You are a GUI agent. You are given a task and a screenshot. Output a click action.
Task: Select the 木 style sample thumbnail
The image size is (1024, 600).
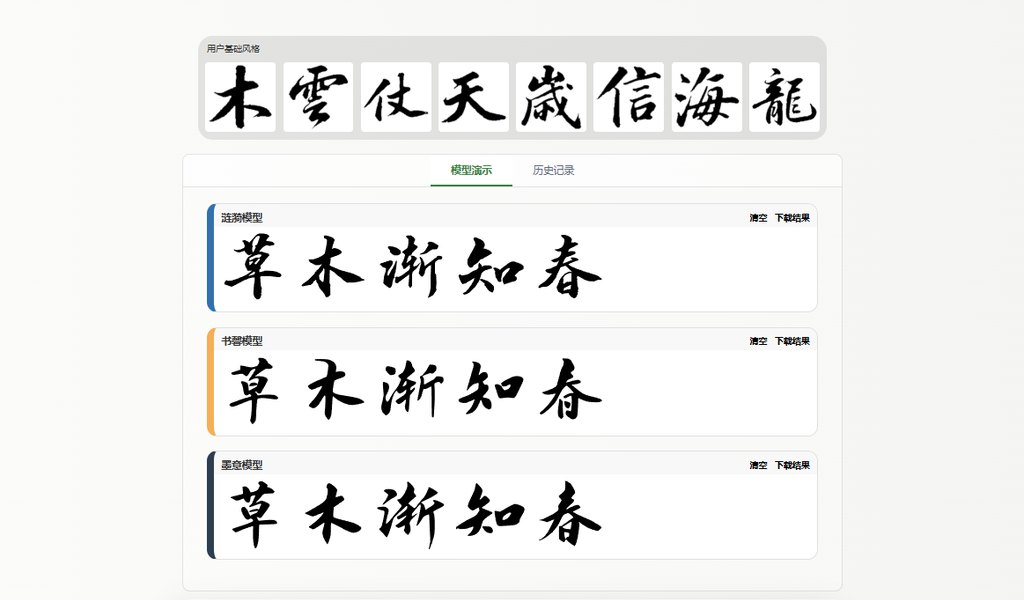(240, 97)
